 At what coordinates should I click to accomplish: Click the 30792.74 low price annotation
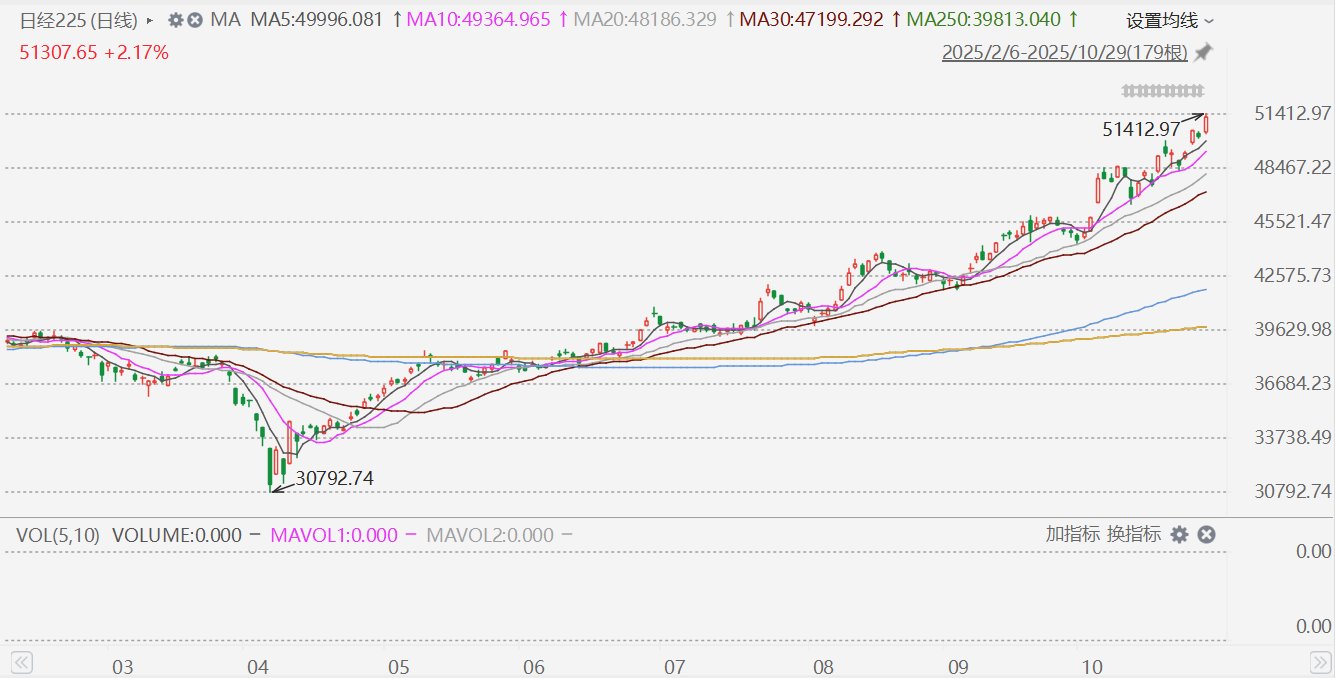(334, 479)
